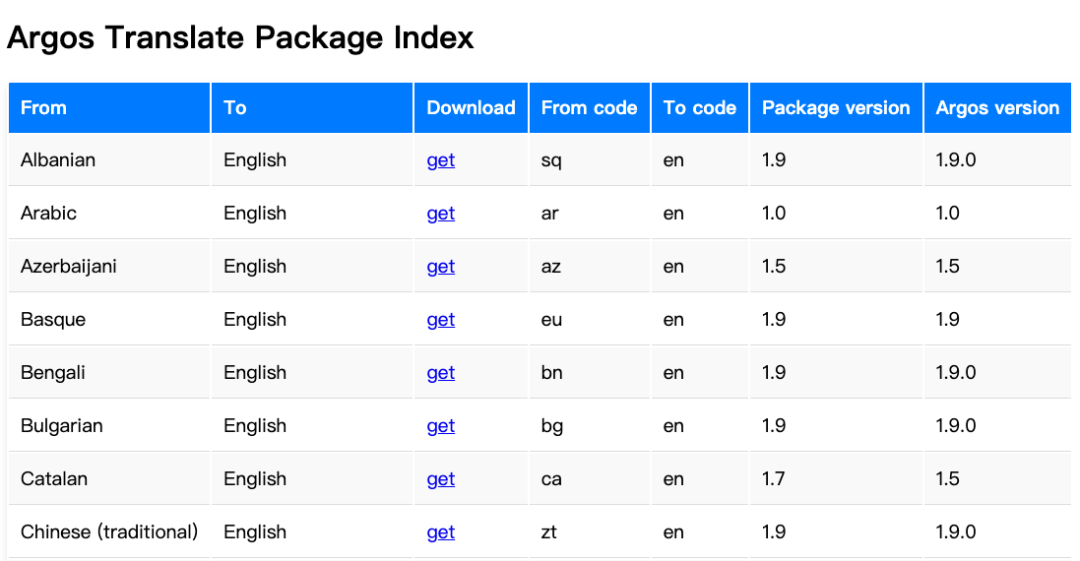Click the Albanian language cell
The width and height of the screenshot is (1080, 561).
click(58, 160)
